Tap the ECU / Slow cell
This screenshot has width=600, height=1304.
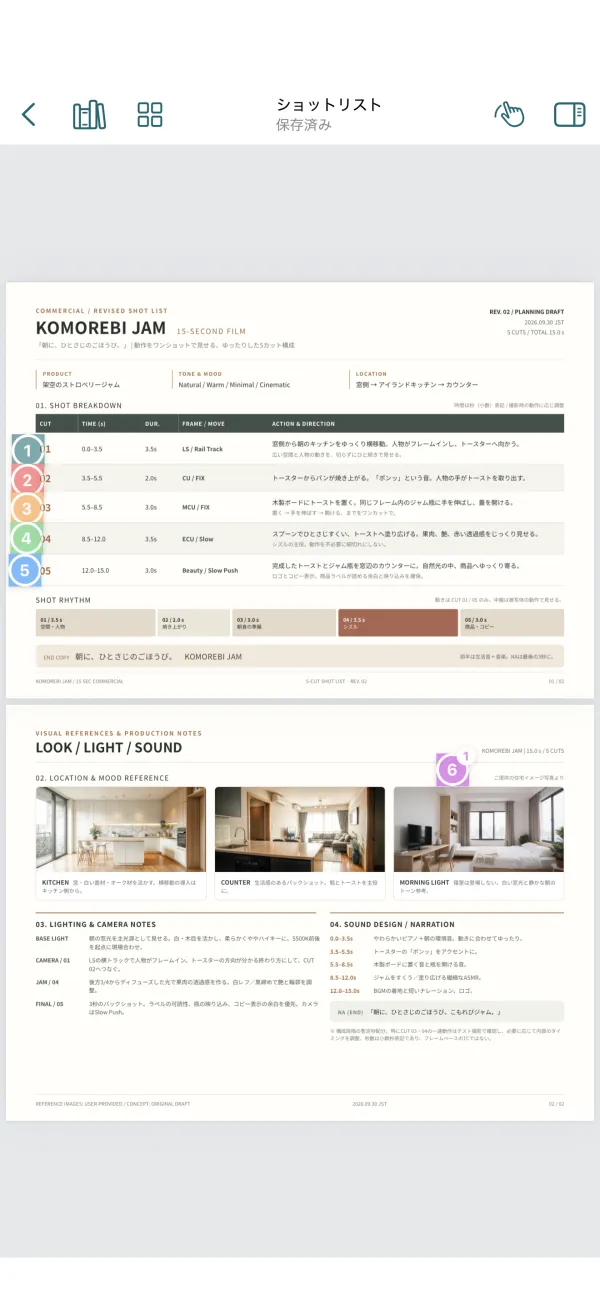(198, 539)
